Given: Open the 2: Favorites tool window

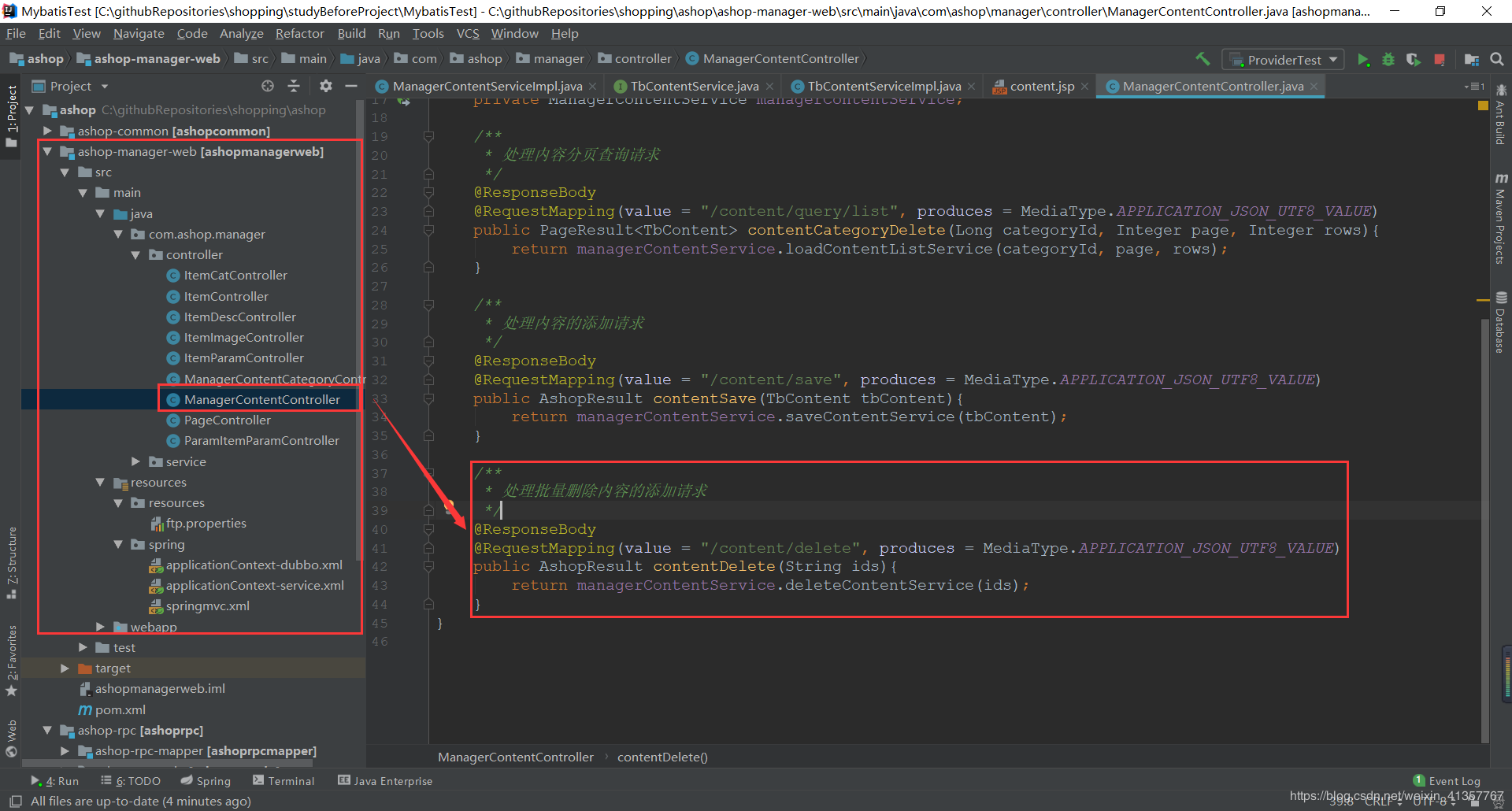Looking at the screenshot, I should coord(11,661).
